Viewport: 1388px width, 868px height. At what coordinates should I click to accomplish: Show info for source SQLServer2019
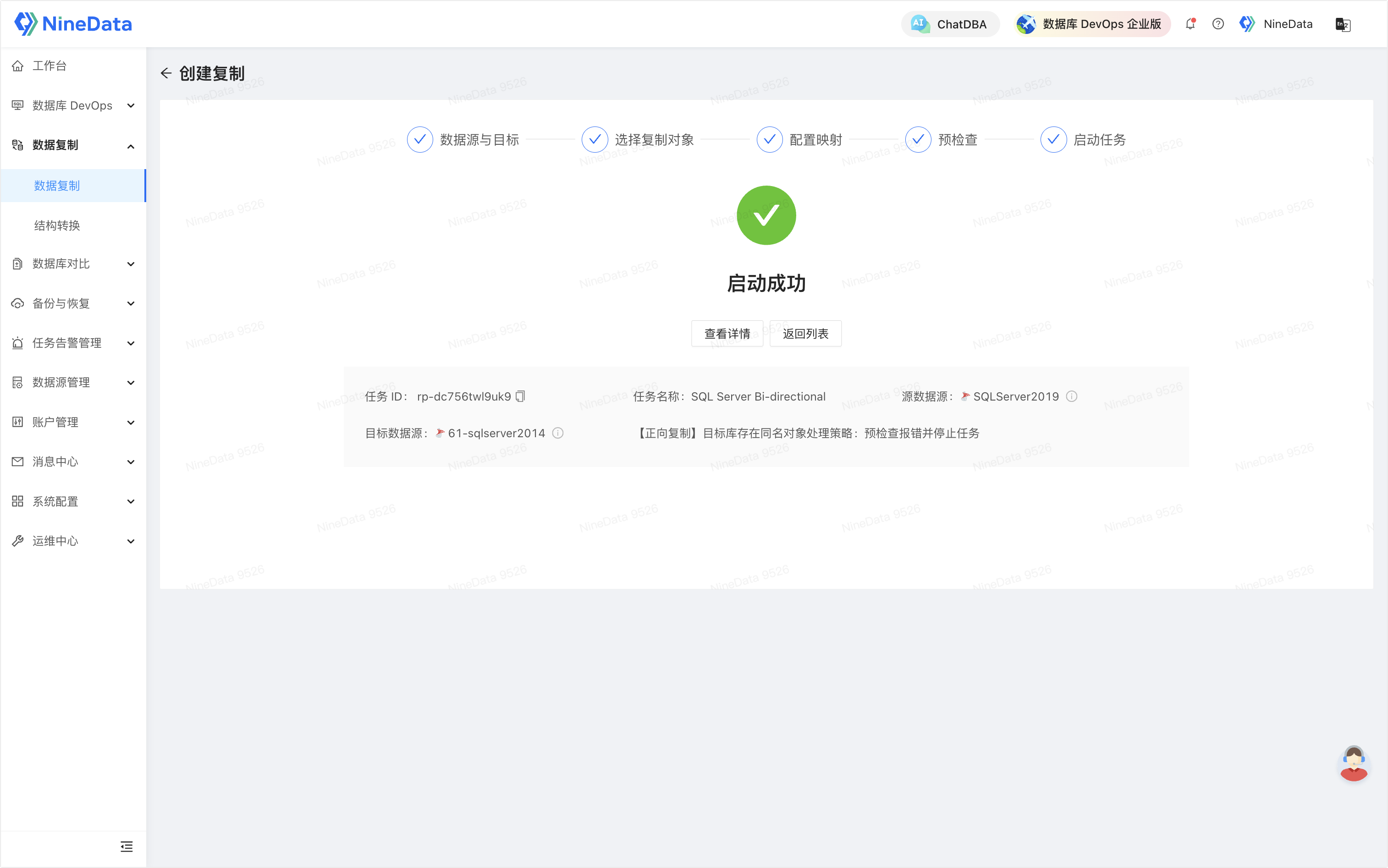coord(1071,396)
